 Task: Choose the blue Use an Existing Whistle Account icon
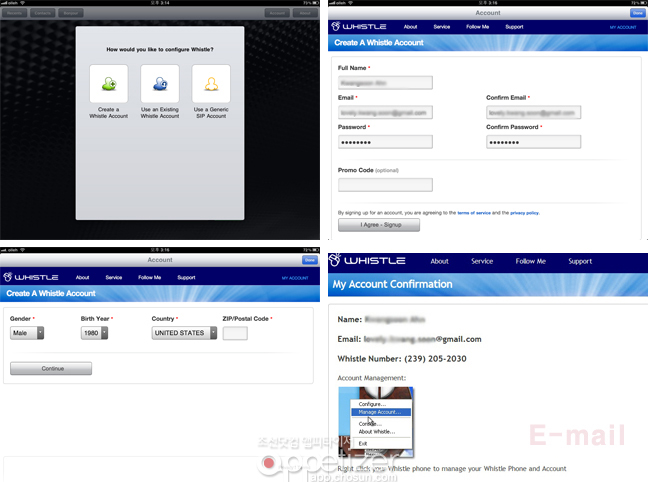(160, 84)
